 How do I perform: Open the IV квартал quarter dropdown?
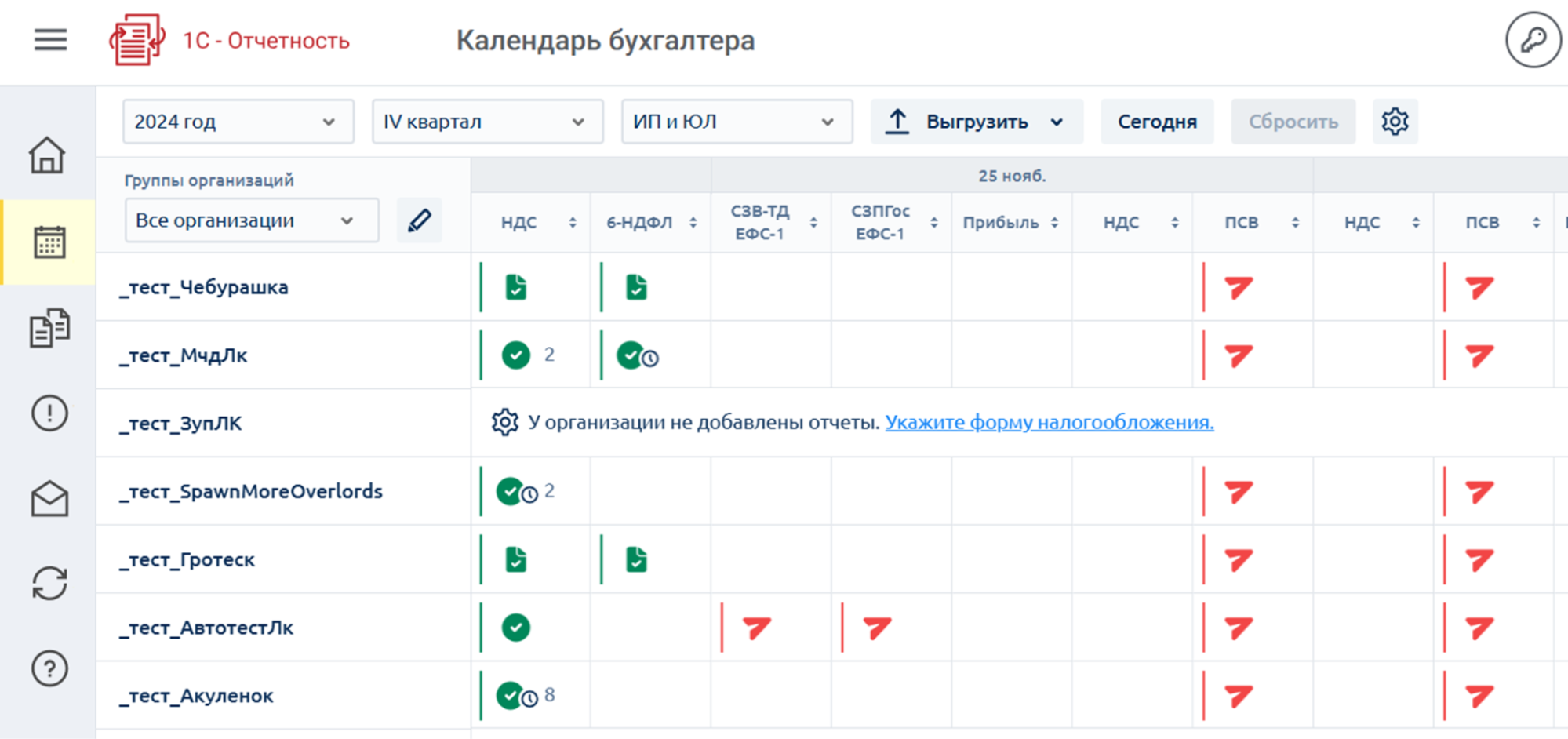pos(487,122)
